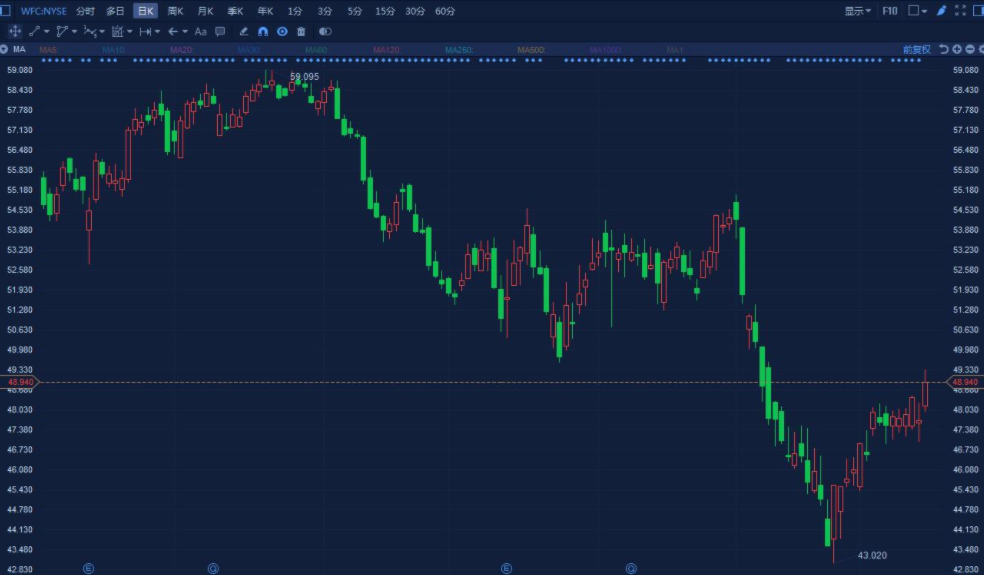Select the 60分 interval
This screenshot has height=575, width=984.
tap(445, 11)
